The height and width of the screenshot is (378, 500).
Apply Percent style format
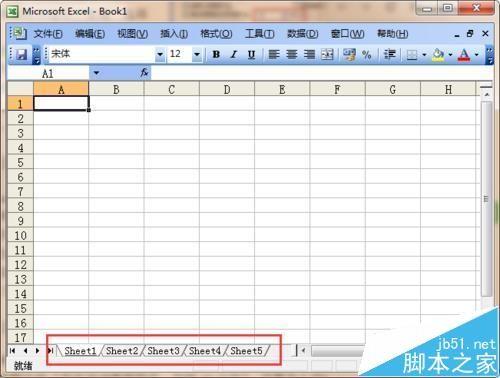pyautogui.click(x=367, y=54)
